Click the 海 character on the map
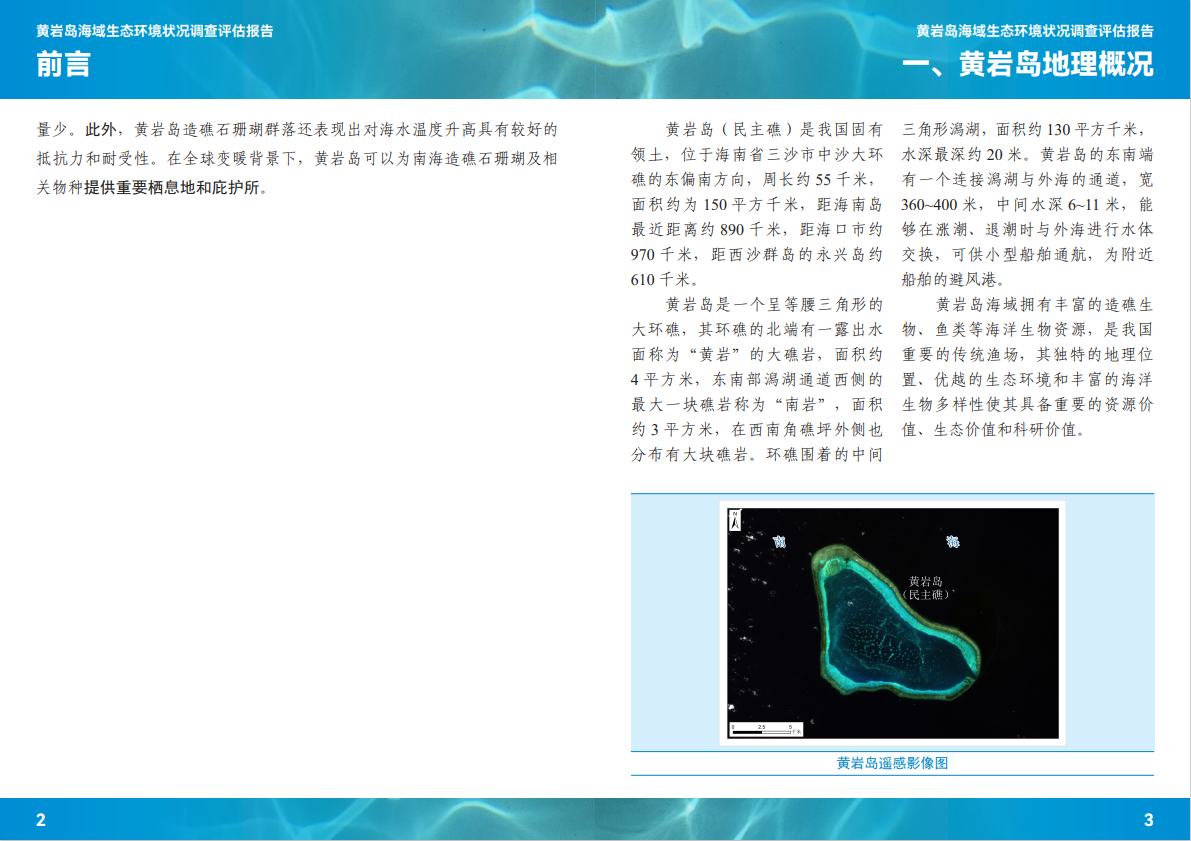The width and height of the screenshot is (1191, 841). pos(953,542)
